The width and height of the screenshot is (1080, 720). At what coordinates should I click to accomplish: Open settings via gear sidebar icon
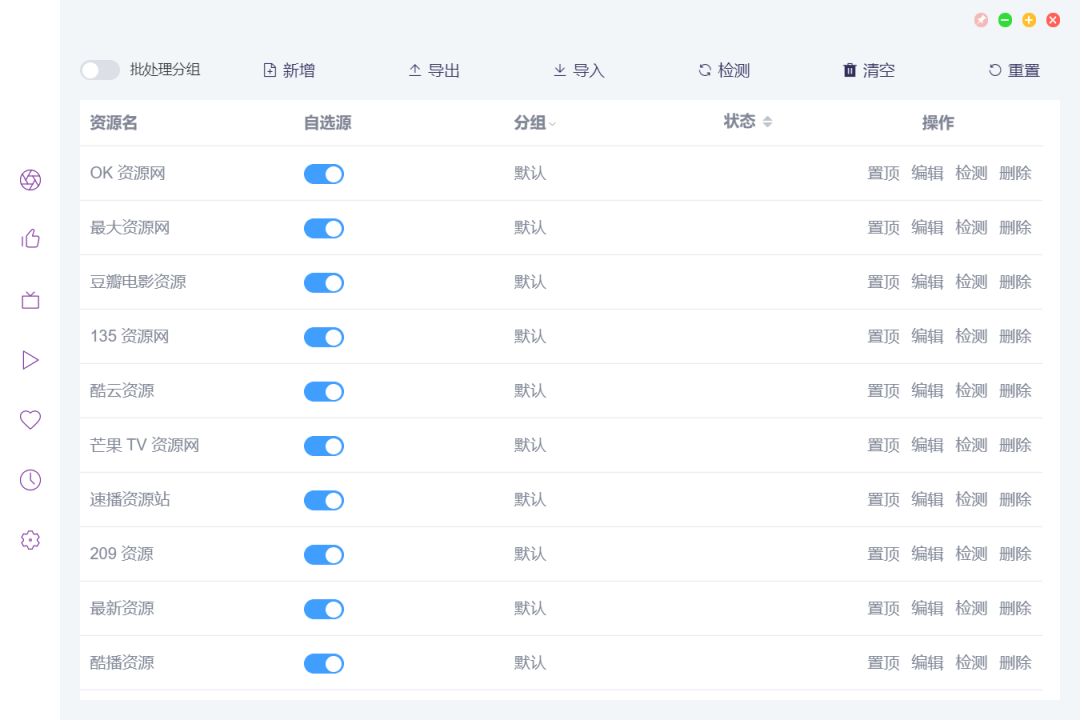pos(30,539)
